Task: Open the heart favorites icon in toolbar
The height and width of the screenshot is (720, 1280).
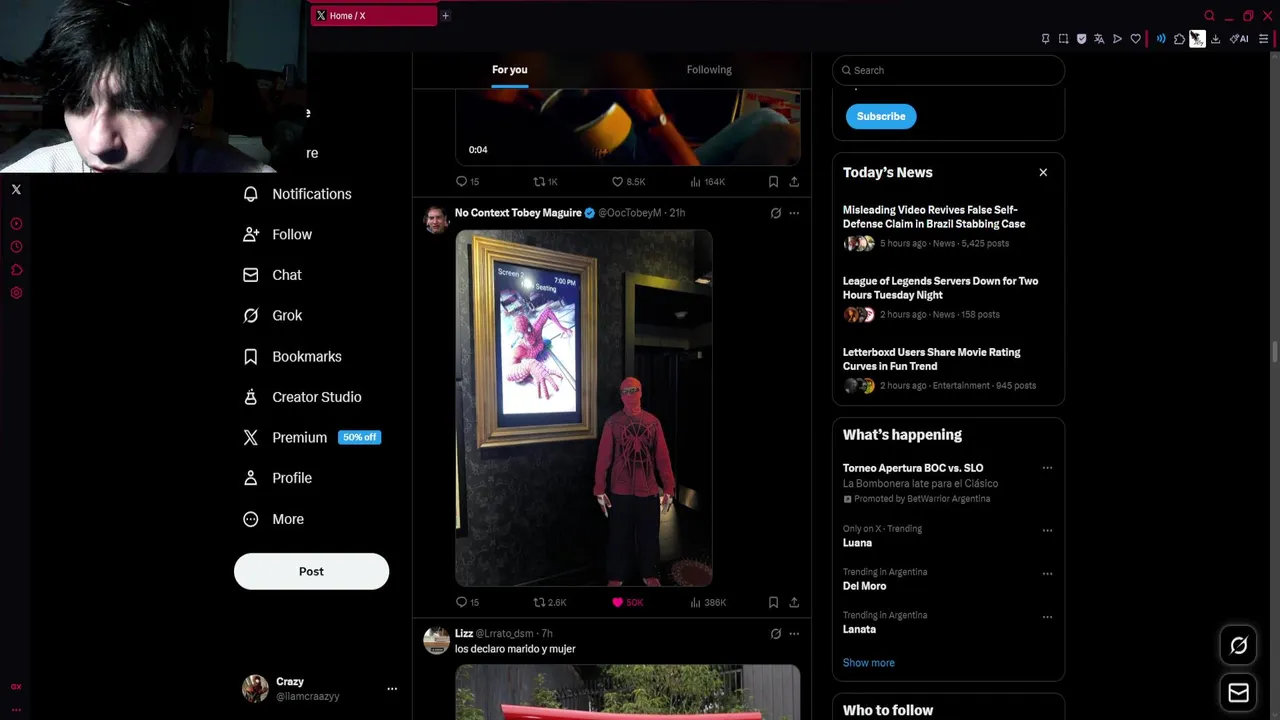Action: pos(1135,39)
